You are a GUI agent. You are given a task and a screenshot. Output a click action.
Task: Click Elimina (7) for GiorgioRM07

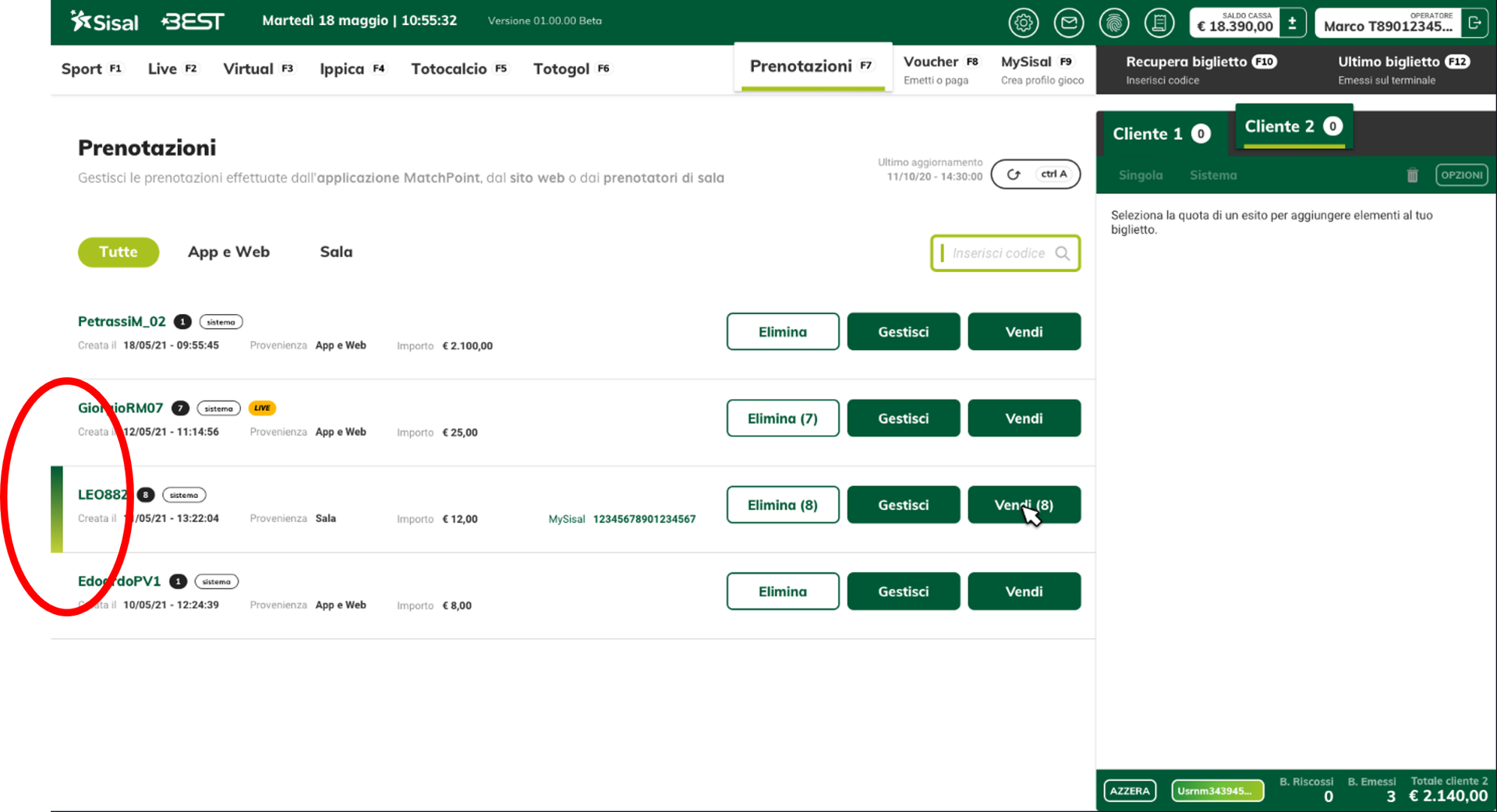[x=783, y=418]
